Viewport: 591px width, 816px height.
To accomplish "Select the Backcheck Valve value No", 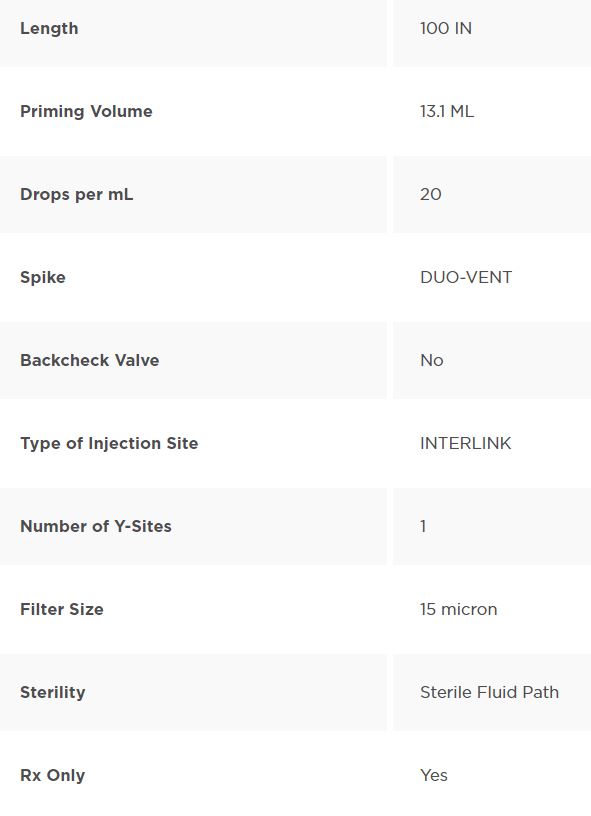I will pyautogui.click(x=432, y=360).
